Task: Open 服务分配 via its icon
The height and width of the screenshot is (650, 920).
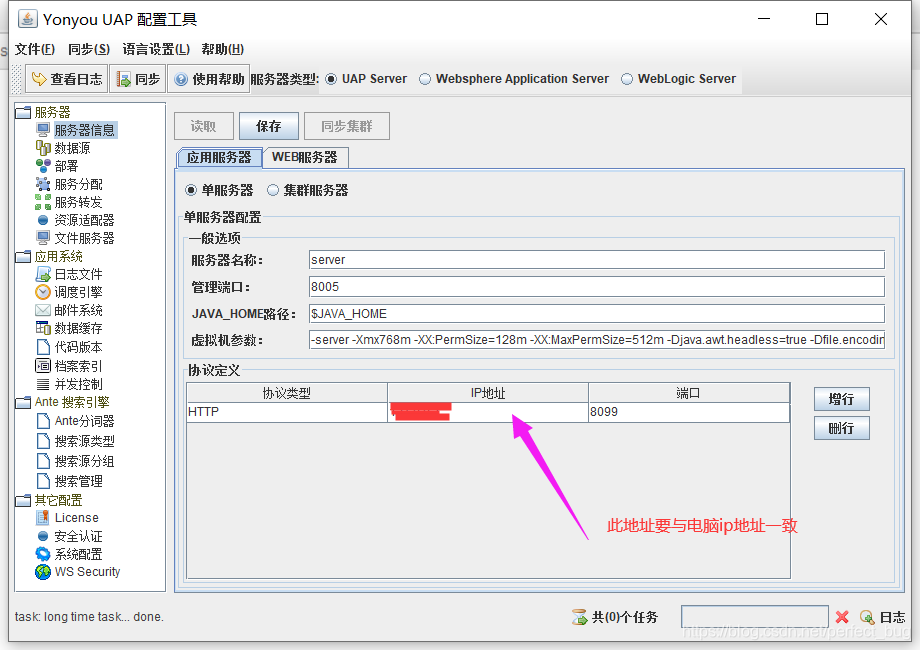Action: coord(43,184)
